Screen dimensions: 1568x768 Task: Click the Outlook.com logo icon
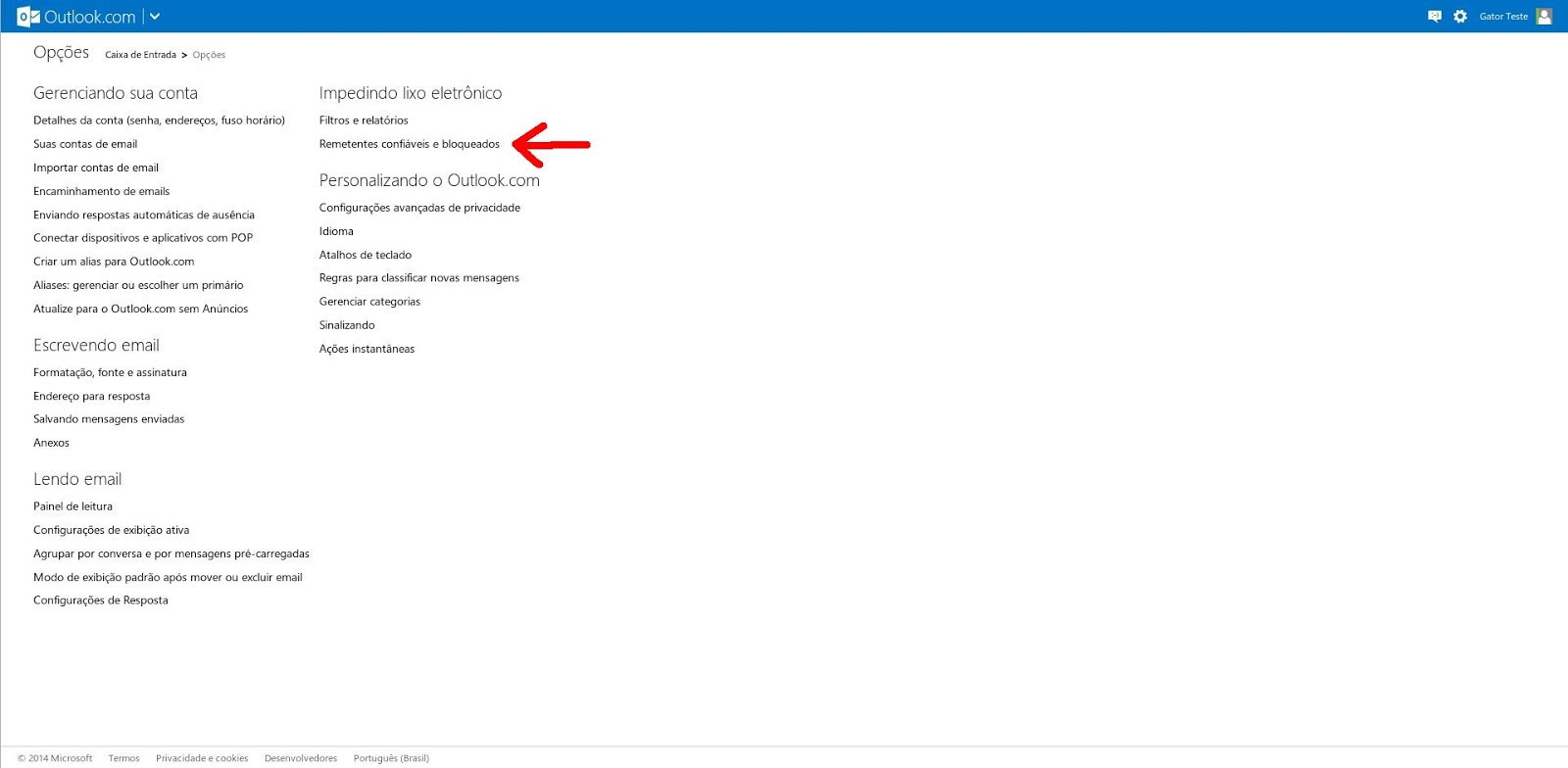28,17
